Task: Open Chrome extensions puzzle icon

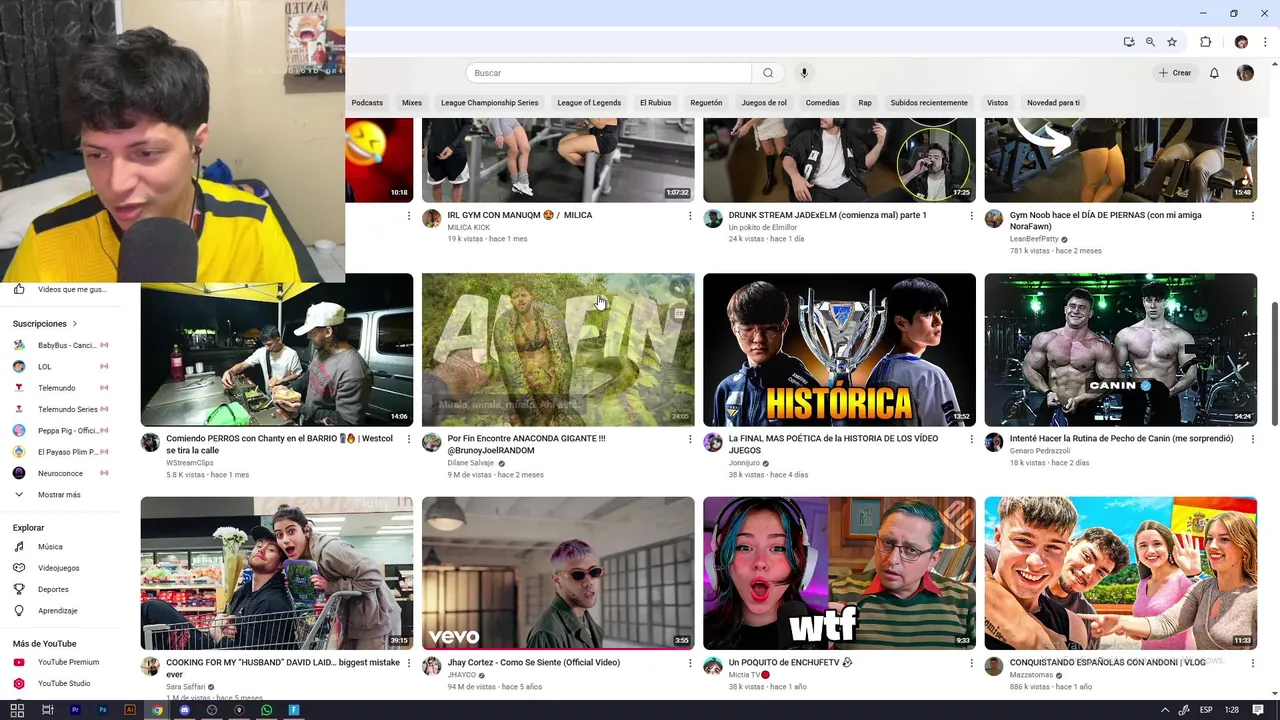Action: pyautogui.click(x=1205, y=42)
